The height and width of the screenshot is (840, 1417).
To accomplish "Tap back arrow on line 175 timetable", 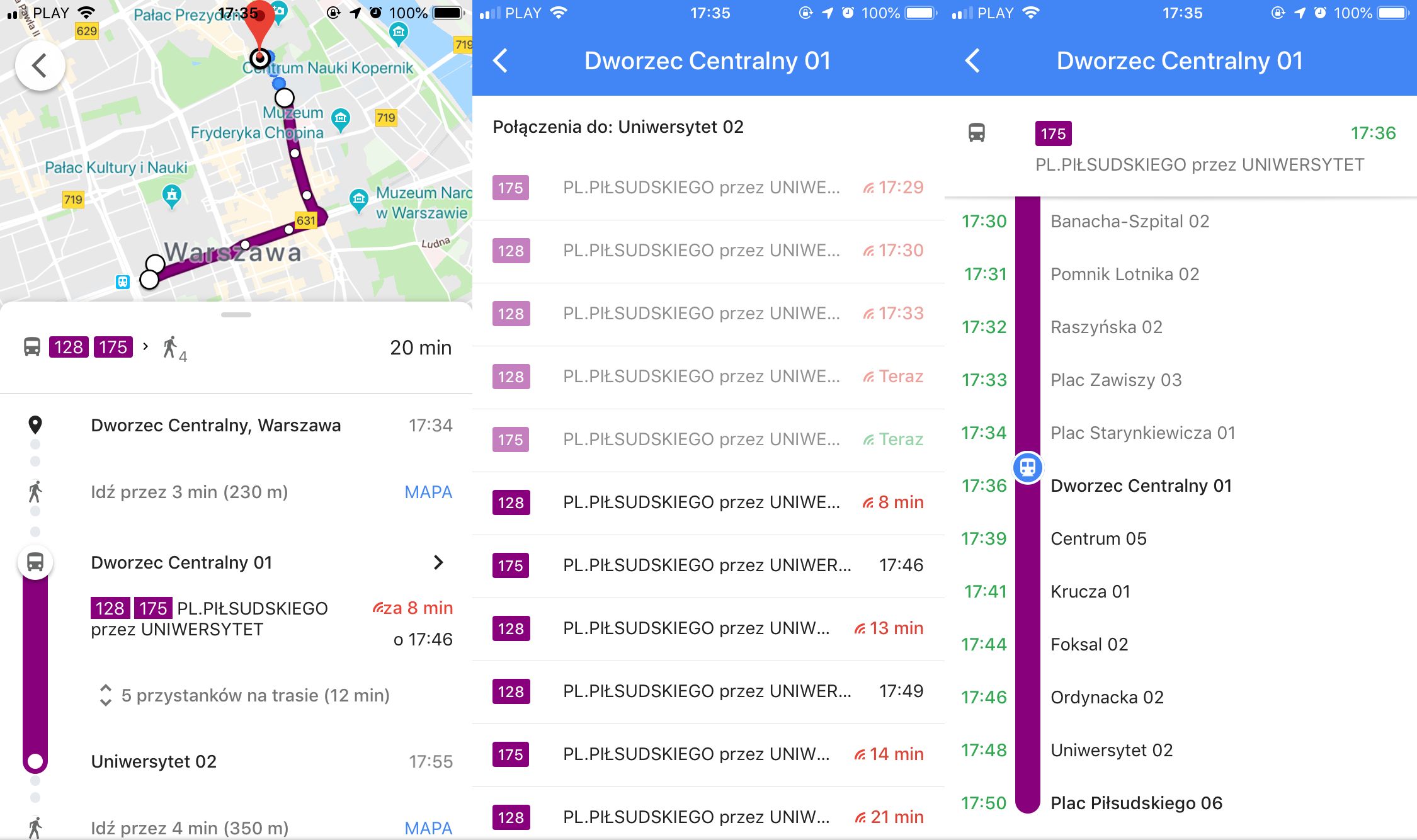I will 972,61.
